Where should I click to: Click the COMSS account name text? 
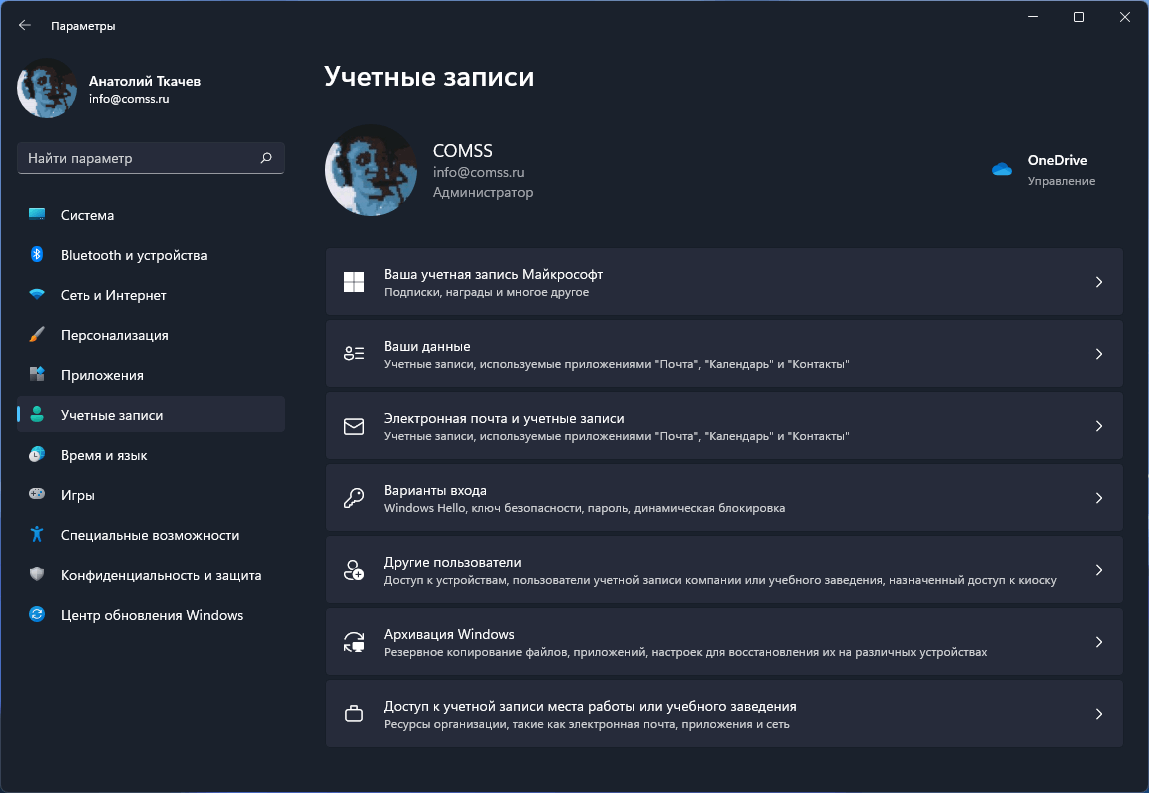pos(462,150)
